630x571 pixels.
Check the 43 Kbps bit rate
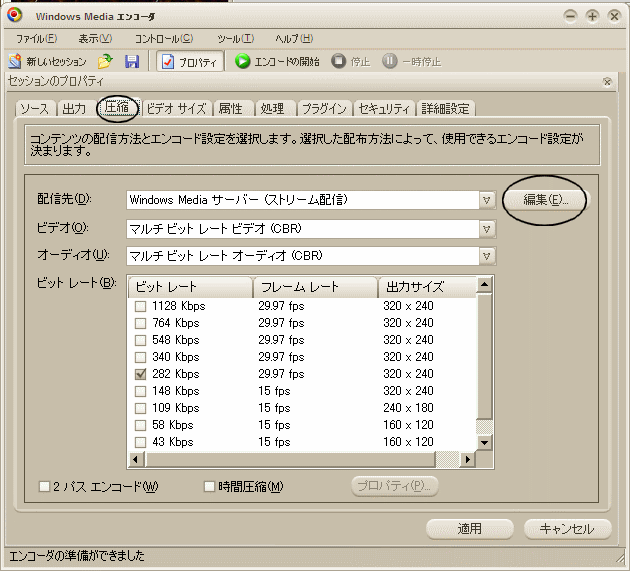click(x=141, y=442)
